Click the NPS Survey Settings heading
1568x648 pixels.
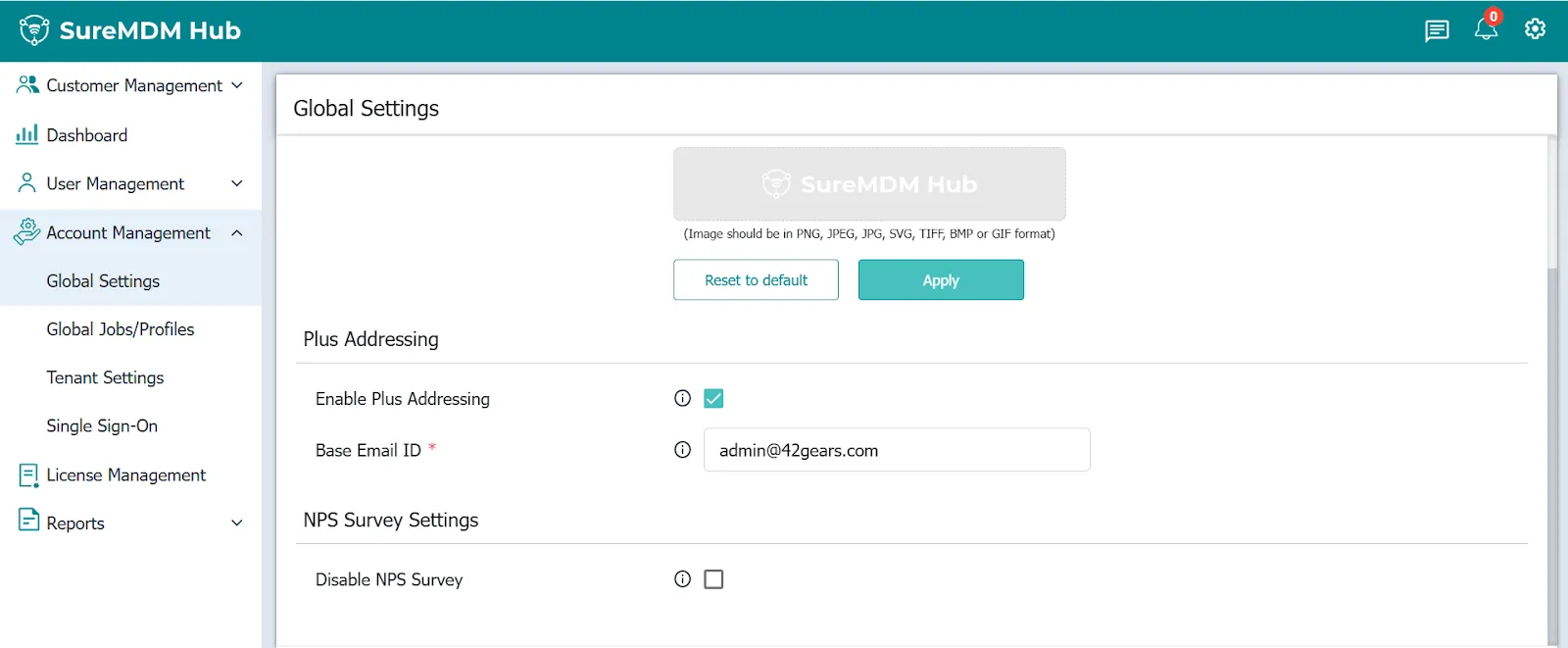click(x=391, y=520)
